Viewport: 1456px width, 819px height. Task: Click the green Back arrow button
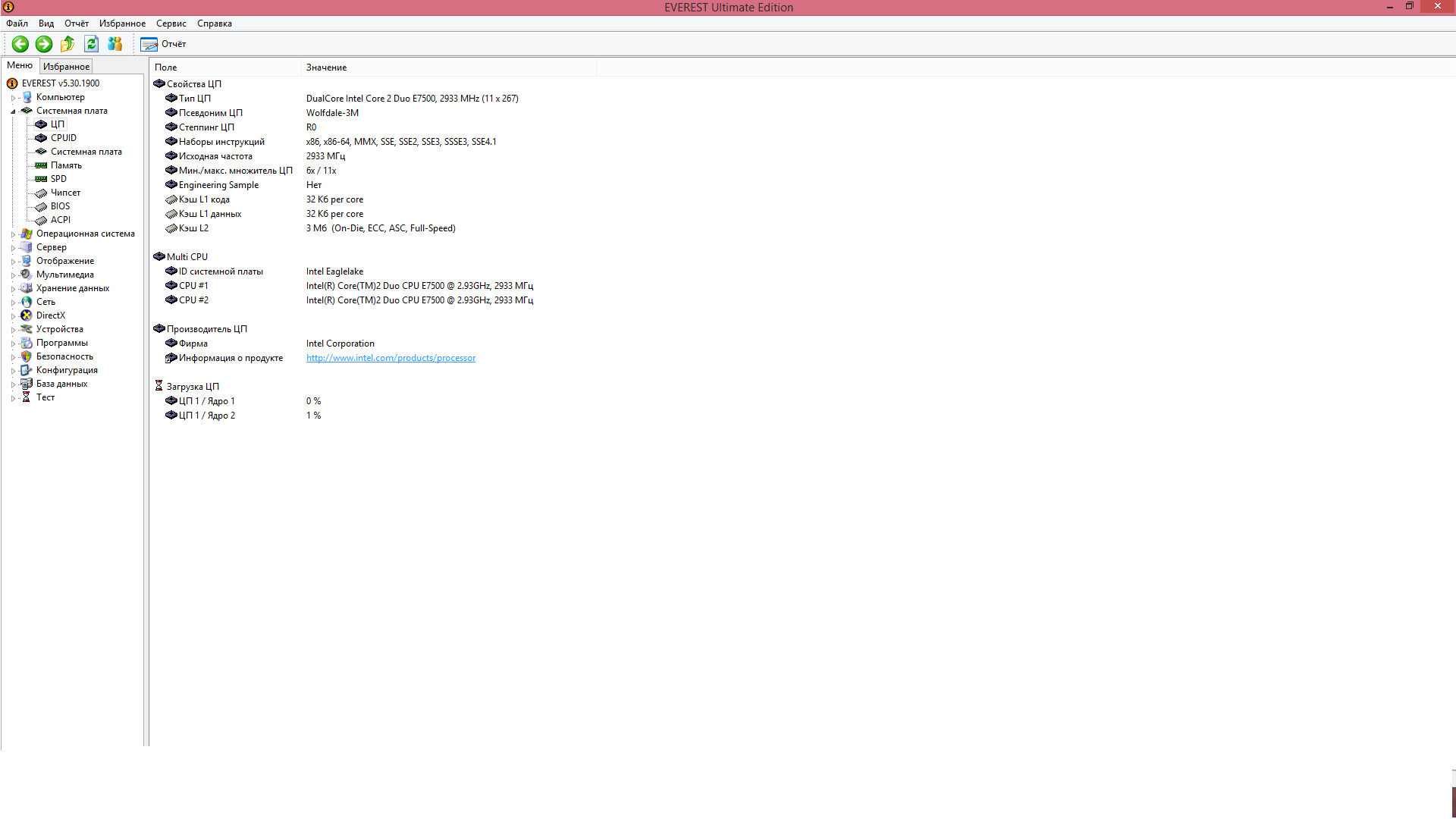pyautogui.click(x=20, y=44)
